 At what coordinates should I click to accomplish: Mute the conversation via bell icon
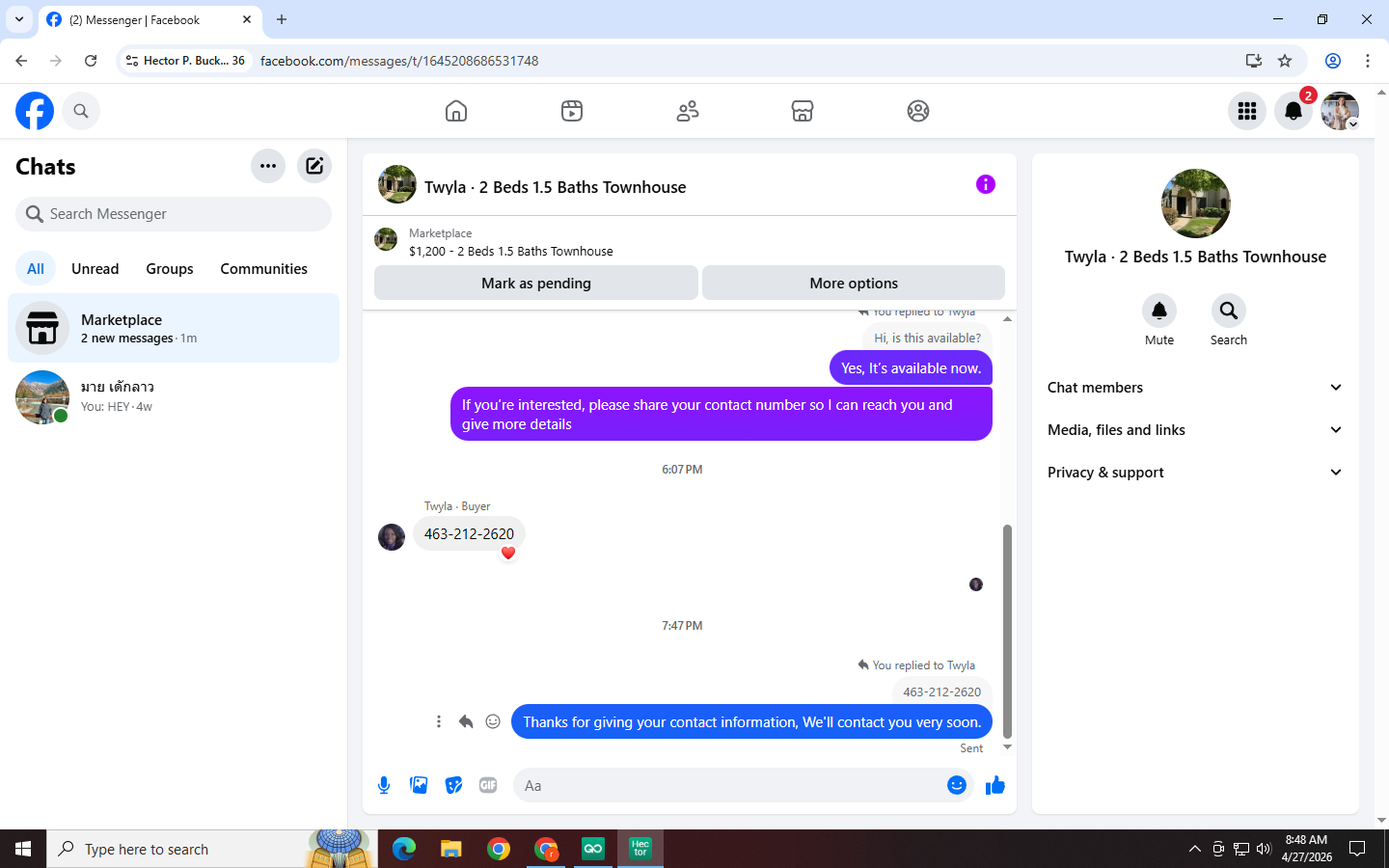coord(1159,311)
